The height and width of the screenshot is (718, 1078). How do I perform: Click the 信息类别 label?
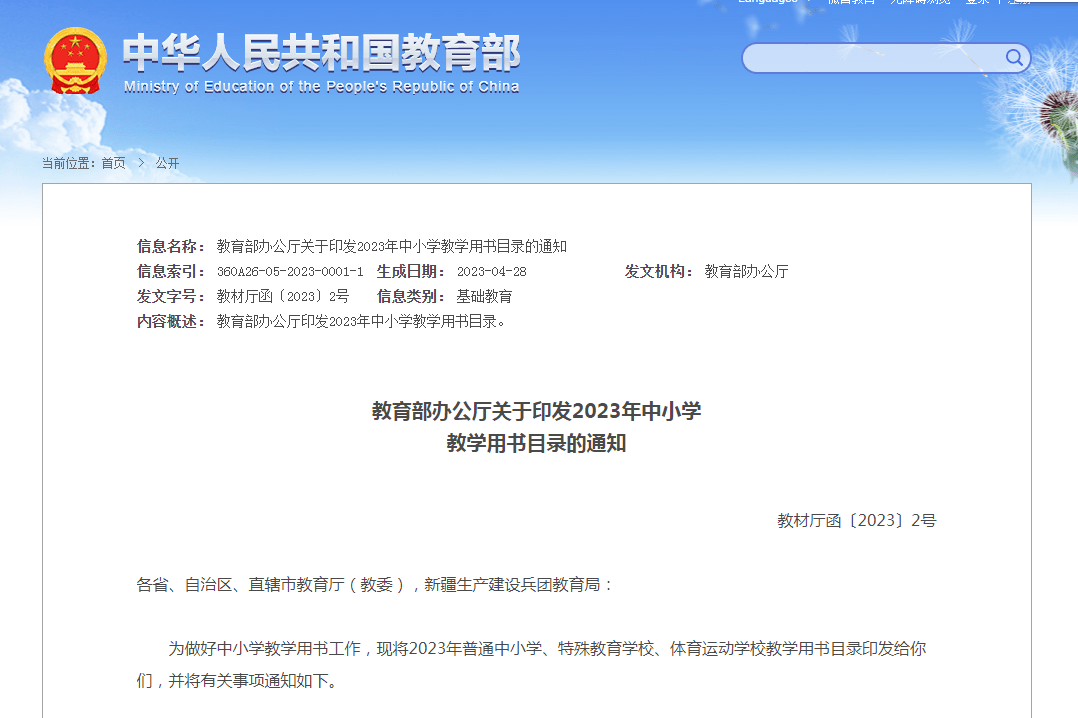(x=411, y=296)
